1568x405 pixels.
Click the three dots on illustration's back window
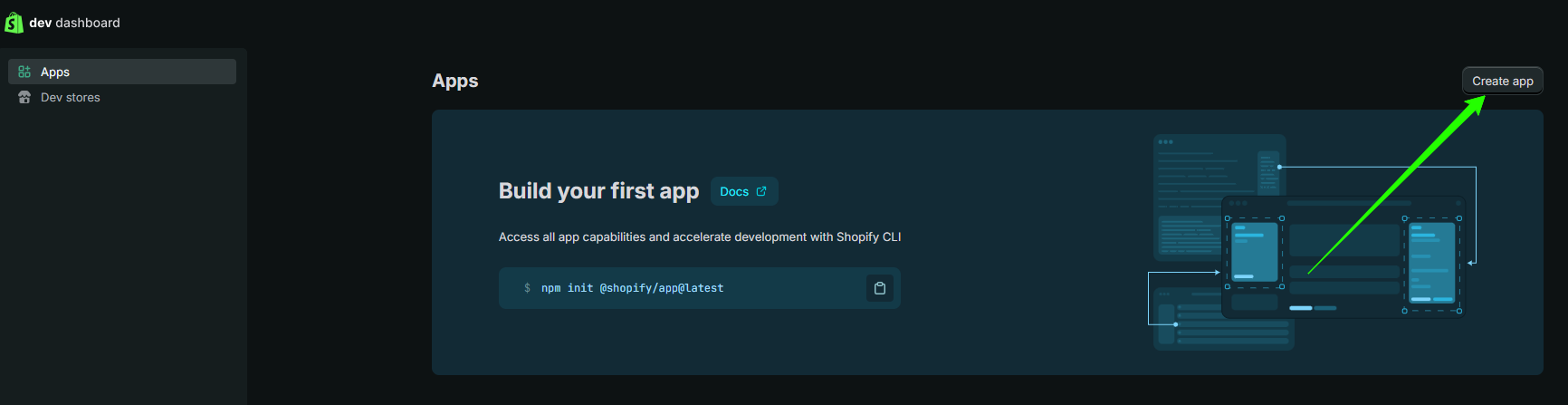[1165, 141]
